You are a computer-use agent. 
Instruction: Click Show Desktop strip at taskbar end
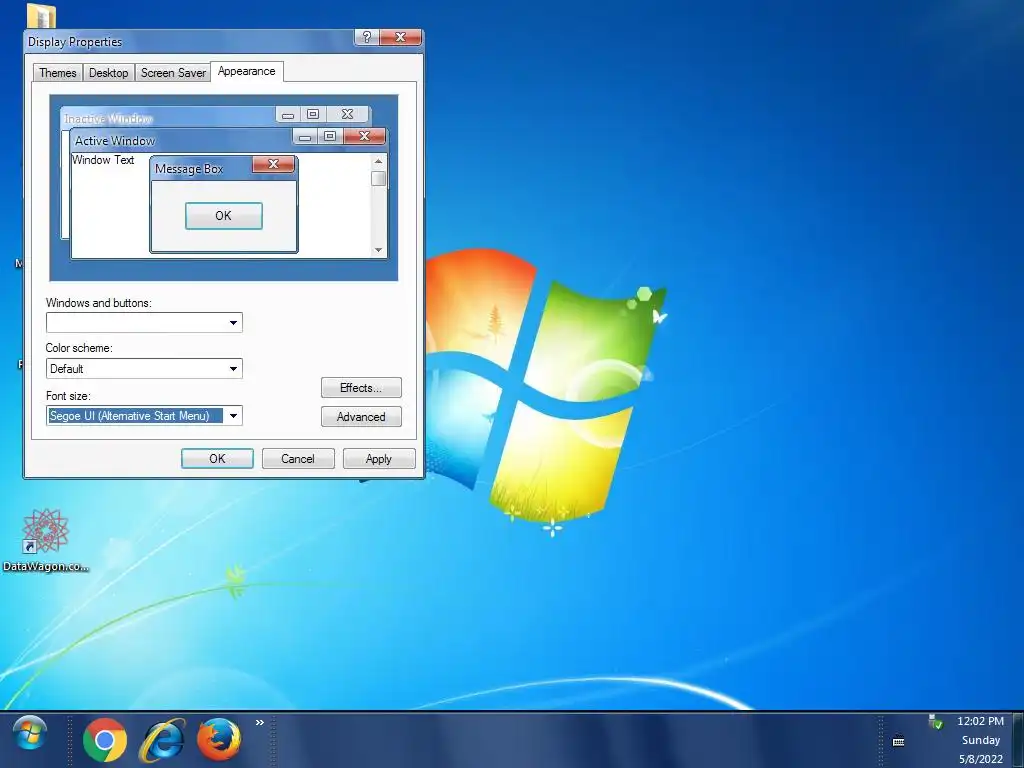point(1018,740)
